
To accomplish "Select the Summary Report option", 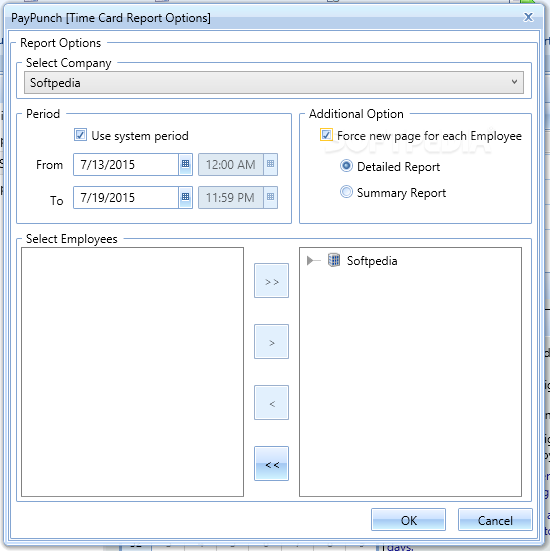I will [346, 192].
